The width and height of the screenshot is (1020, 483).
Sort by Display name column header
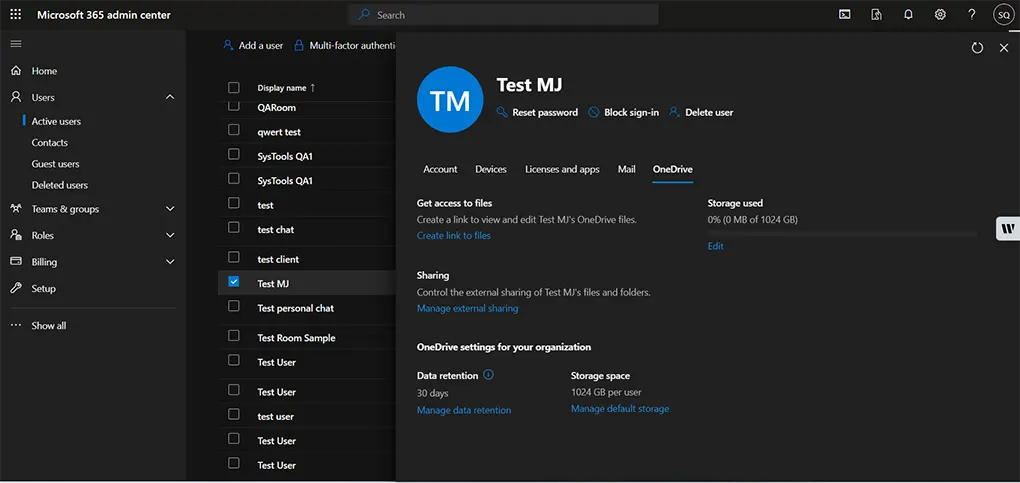pyautogui.click(x=286, y=88)
